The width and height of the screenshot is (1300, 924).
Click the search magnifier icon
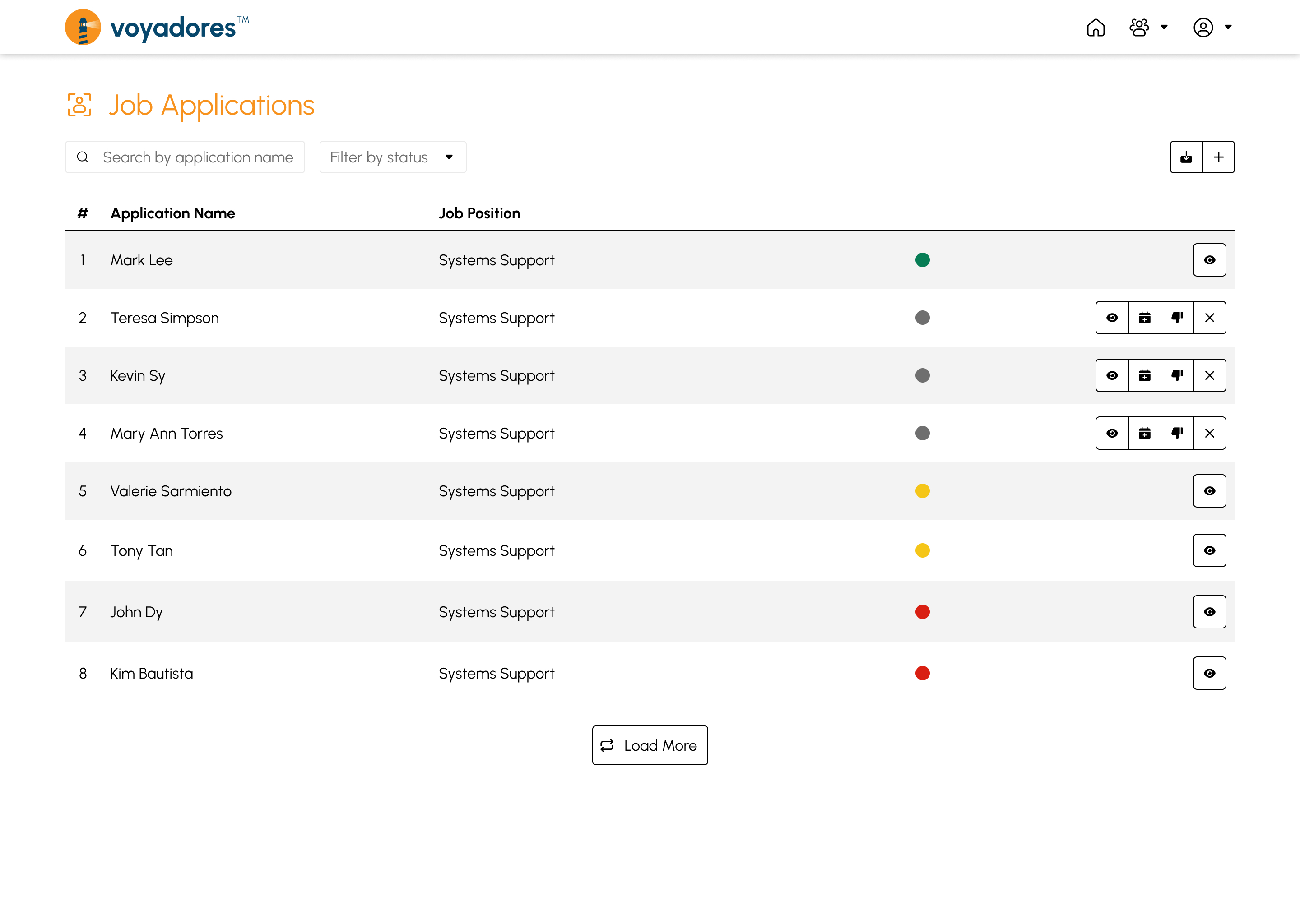pyautogui.click(x=83, y=157)
